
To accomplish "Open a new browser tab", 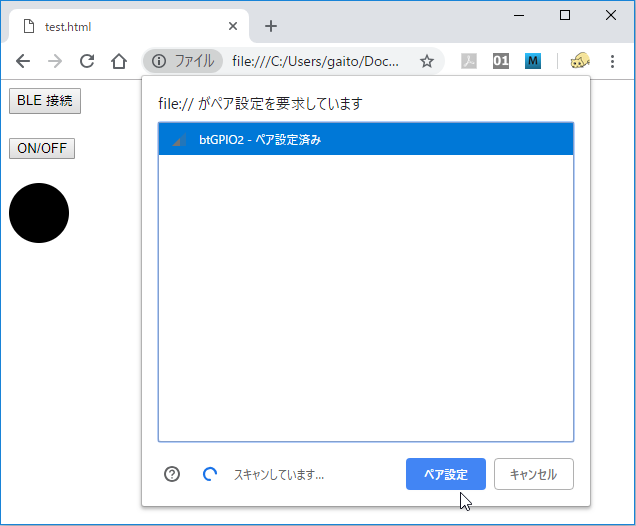I will (x=270, y=27).
